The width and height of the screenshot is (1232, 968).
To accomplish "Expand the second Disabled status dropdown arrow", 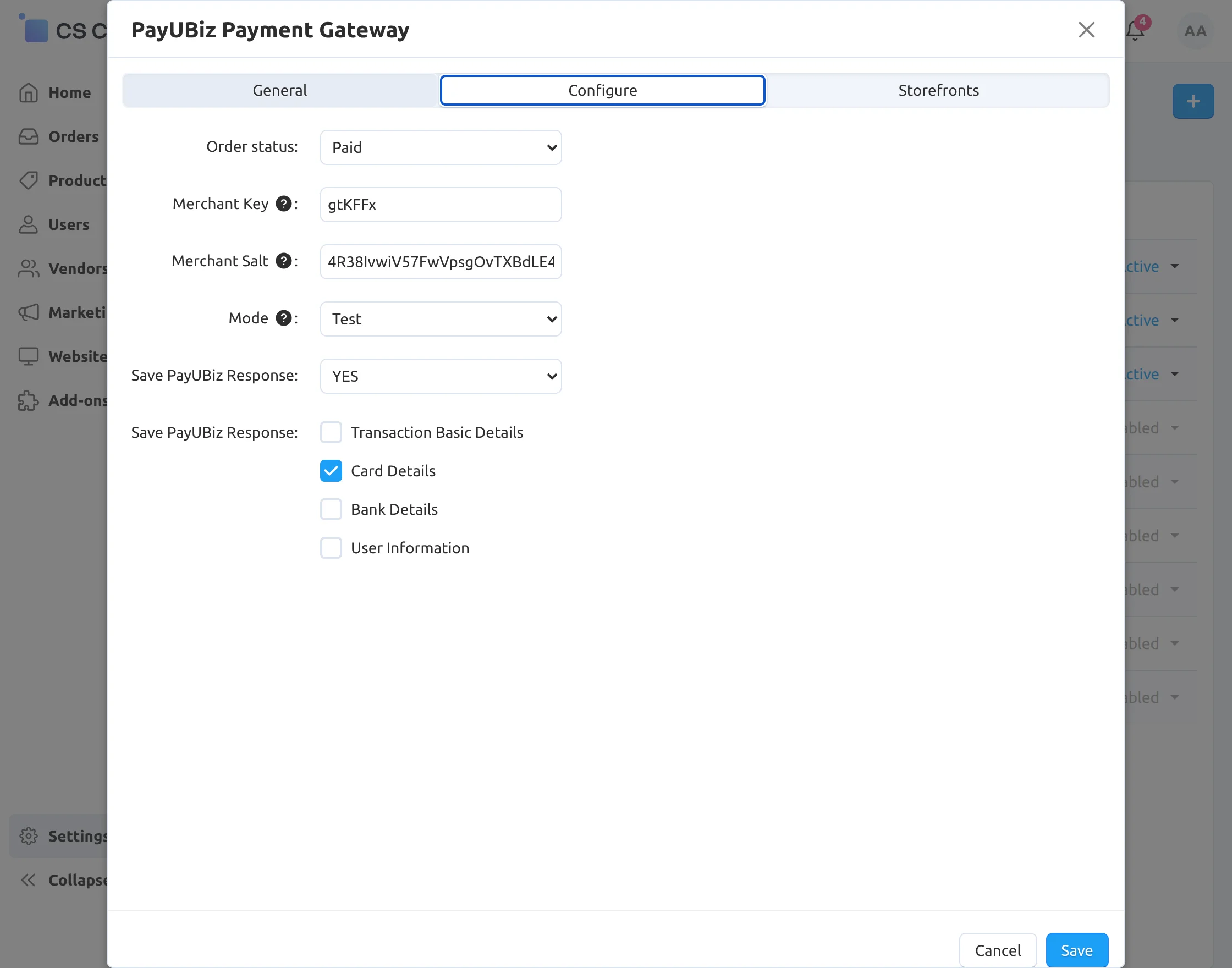I will [1175, 482].
